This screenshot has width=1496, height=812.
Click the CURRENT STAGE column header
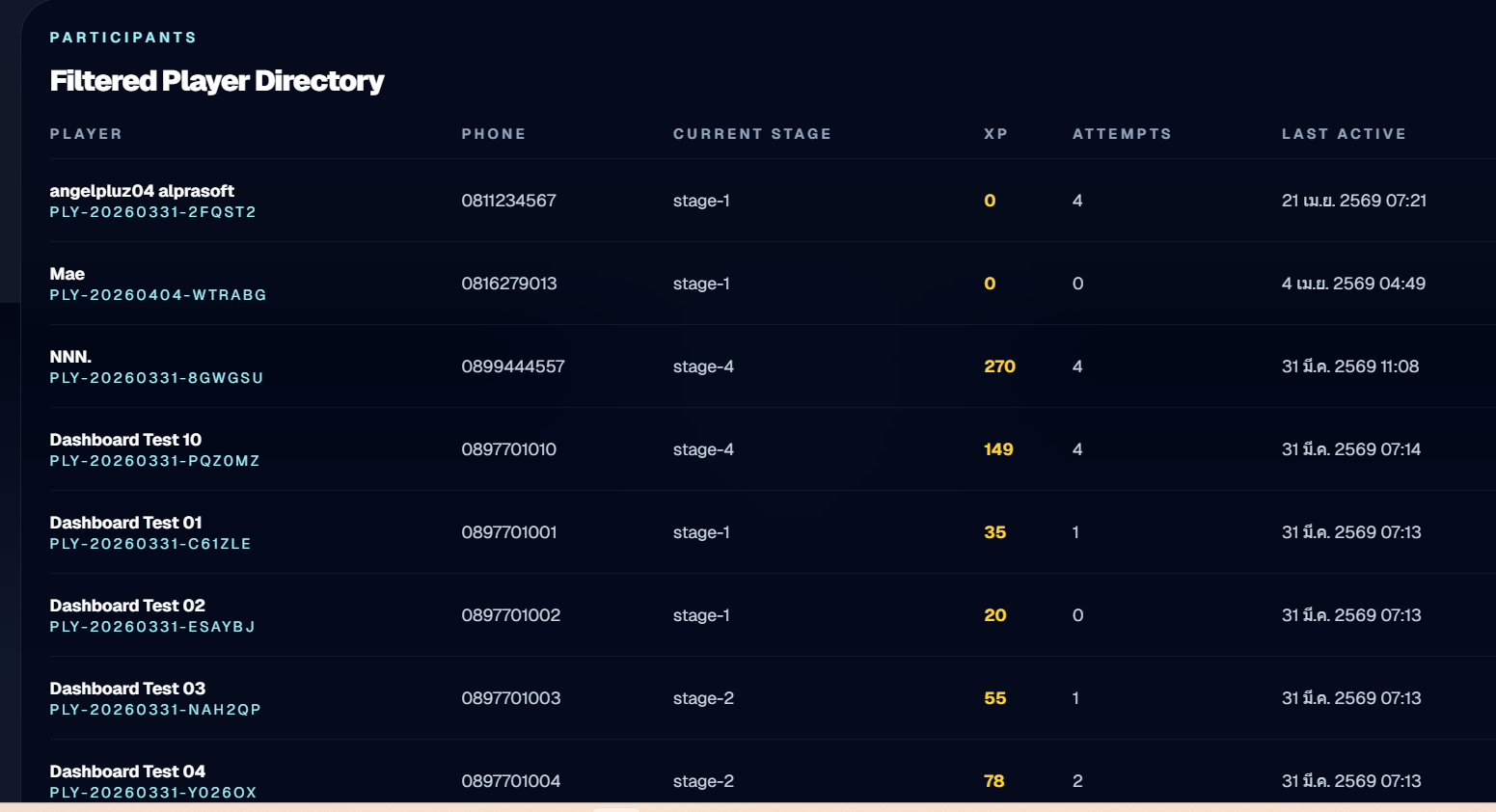[752, 134]
